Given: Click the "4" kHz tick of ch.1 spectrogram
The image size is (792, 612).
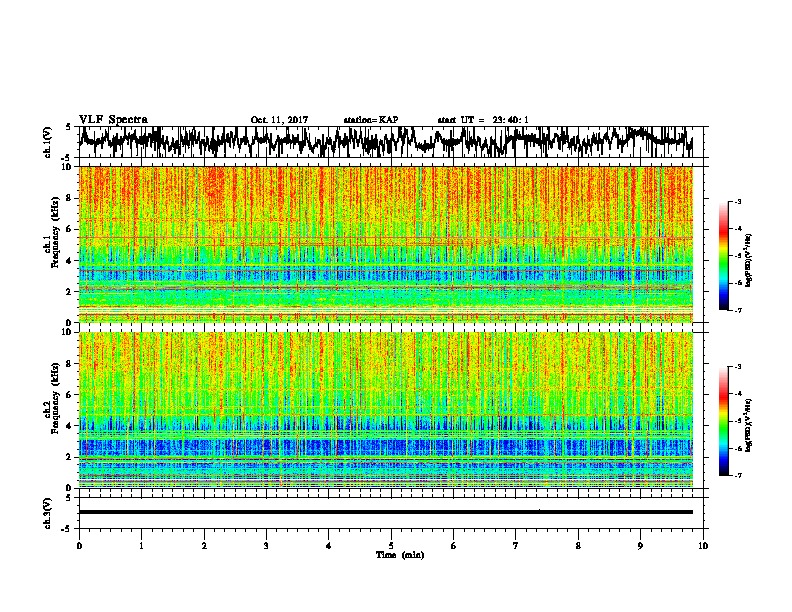Looking at the screenshot, I should [71, 261].
